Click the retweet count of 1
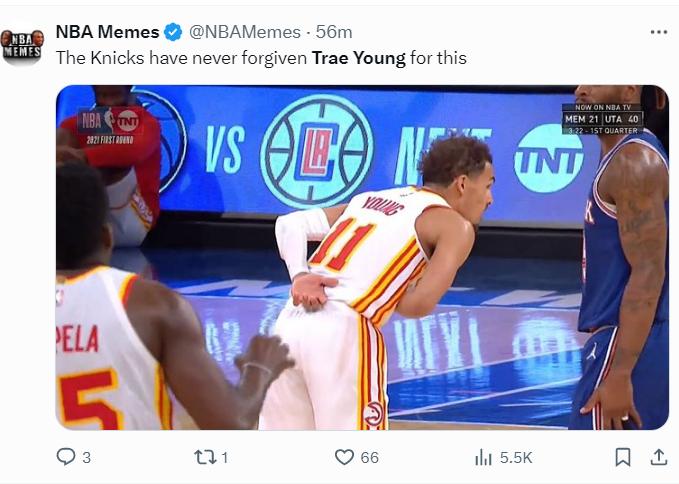Screen dimensions: 679x484 coord(225,458)
